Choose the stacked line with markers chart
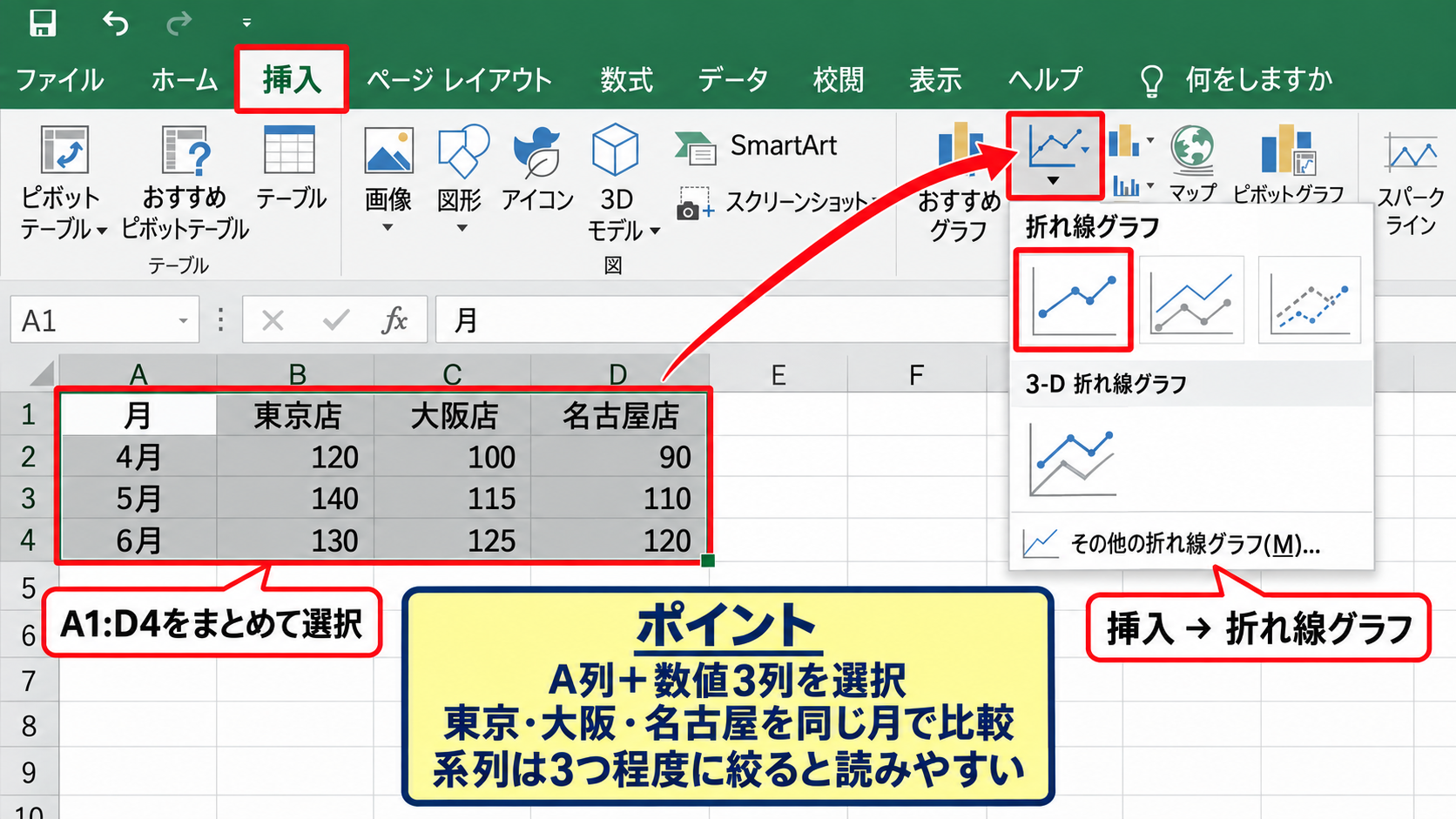This screenshot has height=819, width=1456. 1191,300
